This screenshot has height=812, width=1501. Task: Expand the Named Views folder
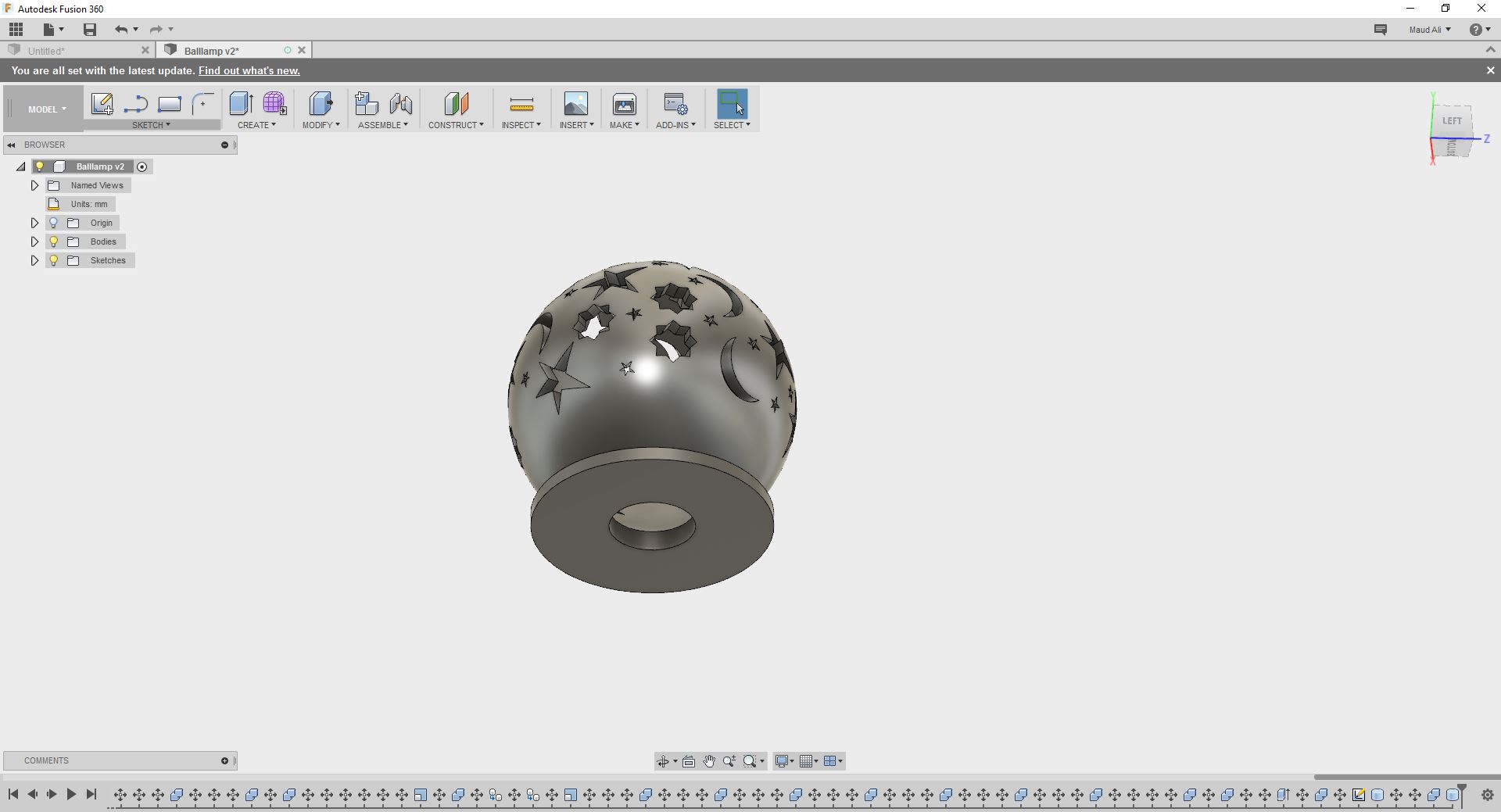click(34, 185)
